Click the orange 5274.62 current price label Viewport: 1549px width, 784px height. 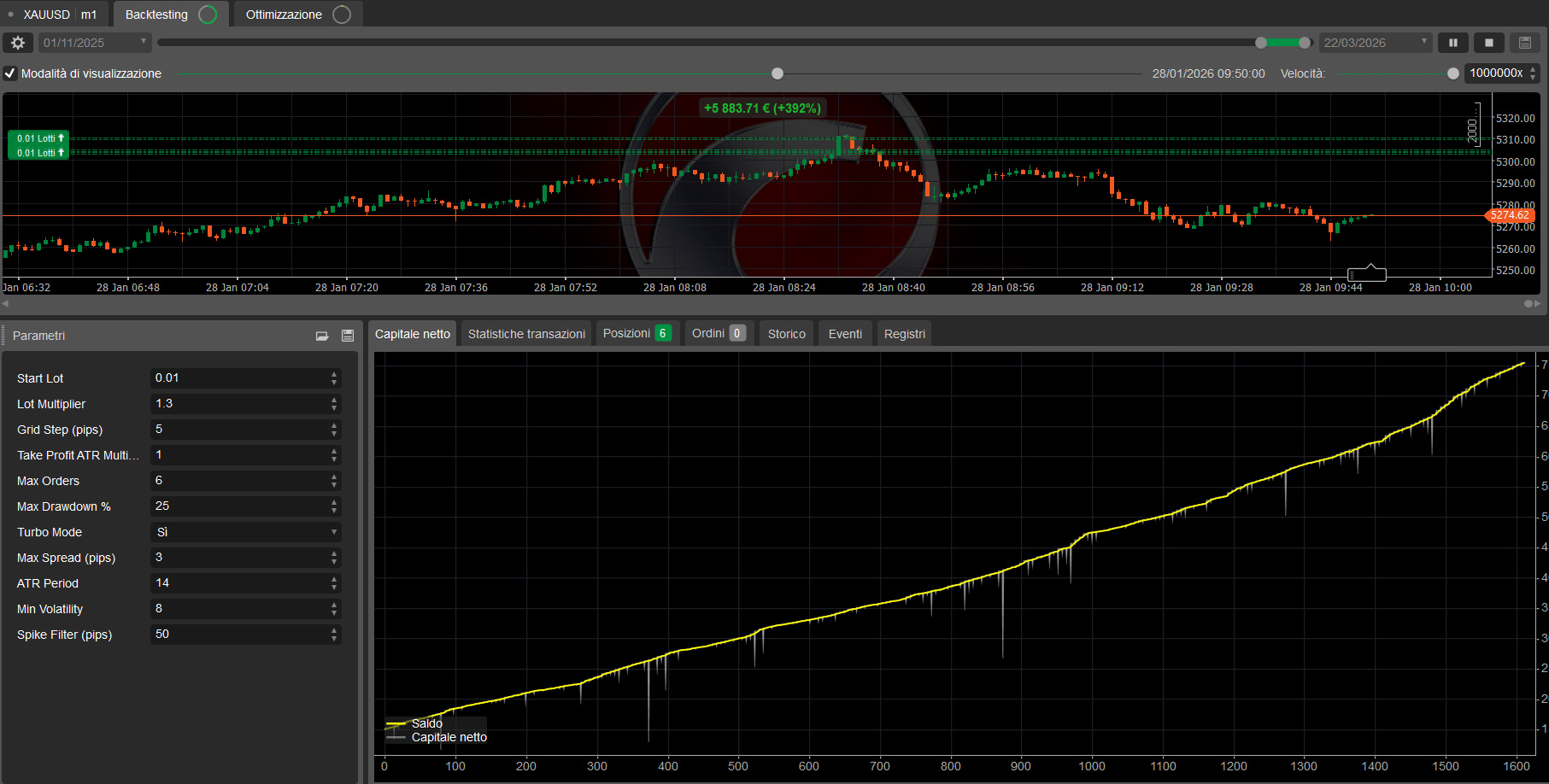pos(1510,215)
